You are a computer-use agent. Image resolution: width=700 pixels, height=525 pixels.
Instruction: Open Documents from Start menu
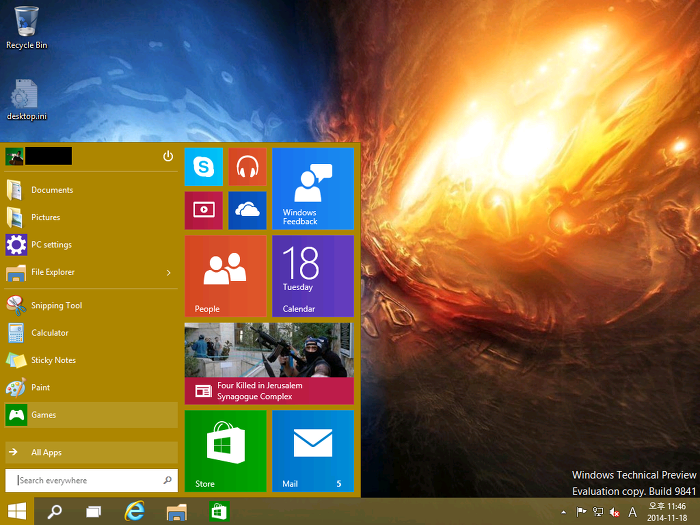[x=91, y=190]
